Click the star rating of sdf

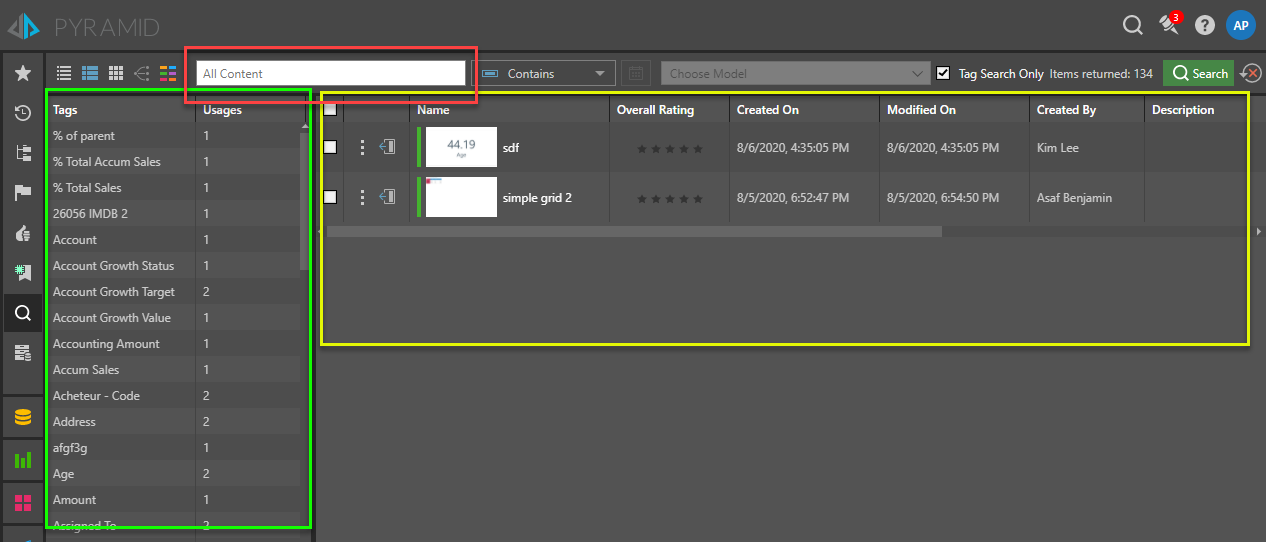670,149
